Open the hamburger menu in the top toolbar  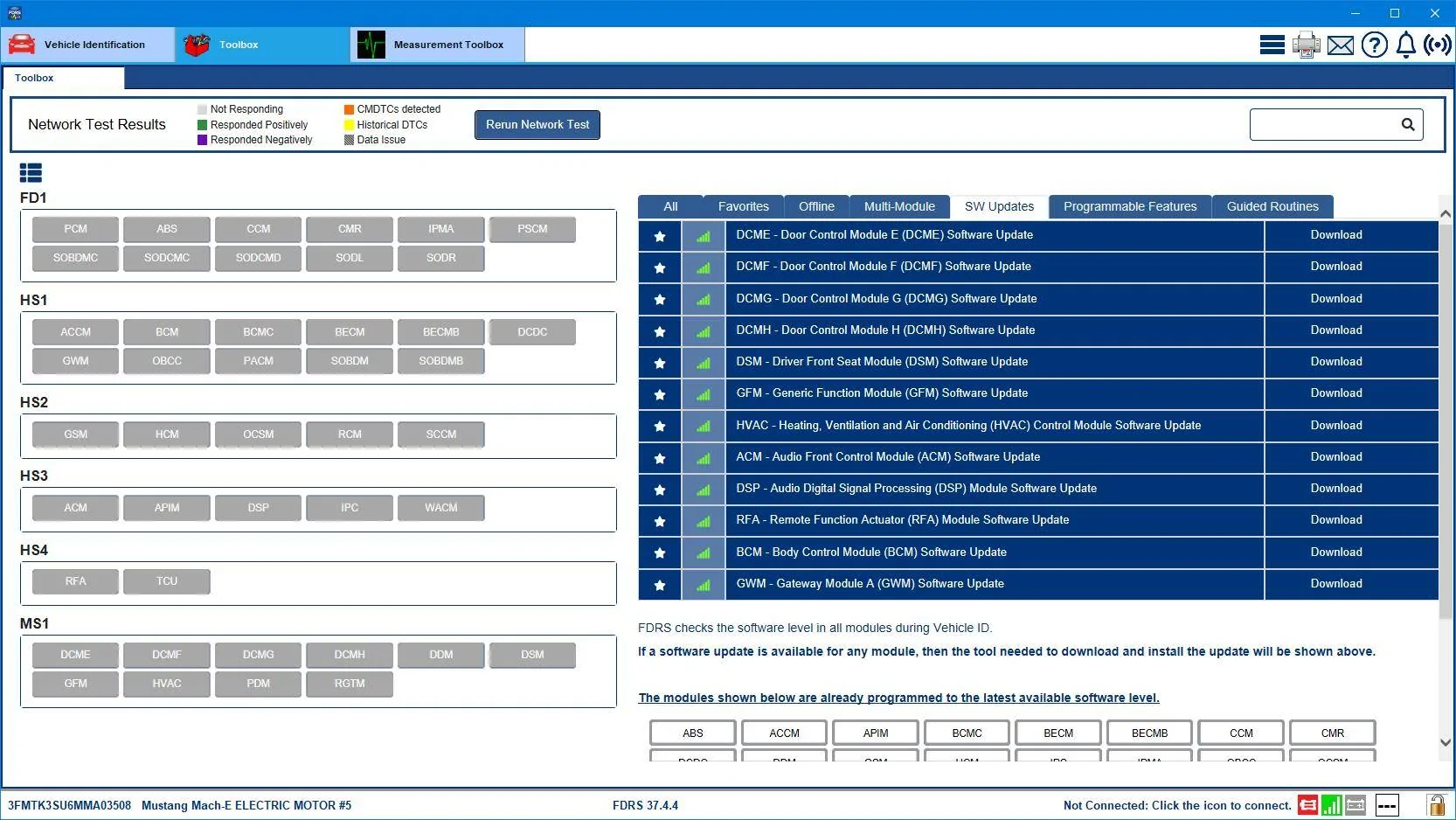(x=1272, y=45)
